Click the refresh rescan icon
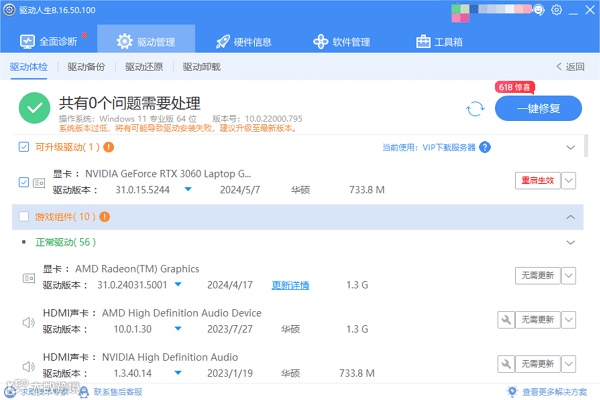The width and height of the screenshot is (600, 400). click(475, 109)
